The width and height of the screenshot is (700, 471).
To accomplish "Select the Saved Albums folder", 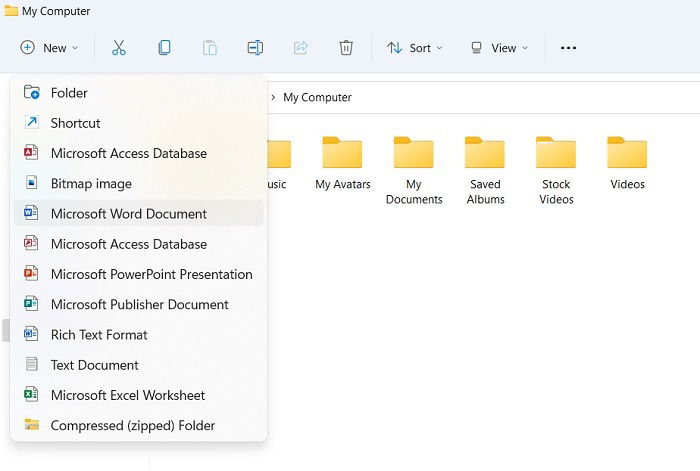I will pyautogui.click(x=485, y=171).
